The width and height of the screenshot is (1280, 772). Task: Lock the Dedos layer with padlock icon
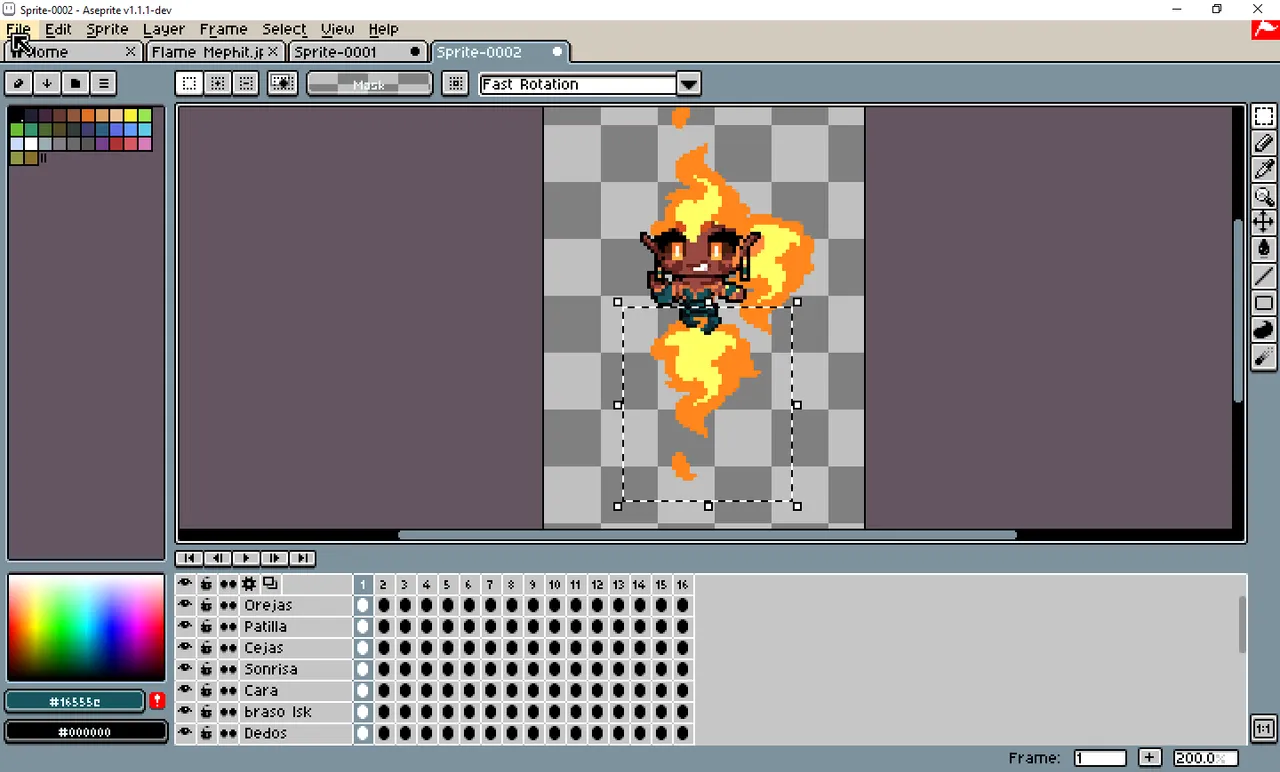pyautogui.click(x=206, y=733)
